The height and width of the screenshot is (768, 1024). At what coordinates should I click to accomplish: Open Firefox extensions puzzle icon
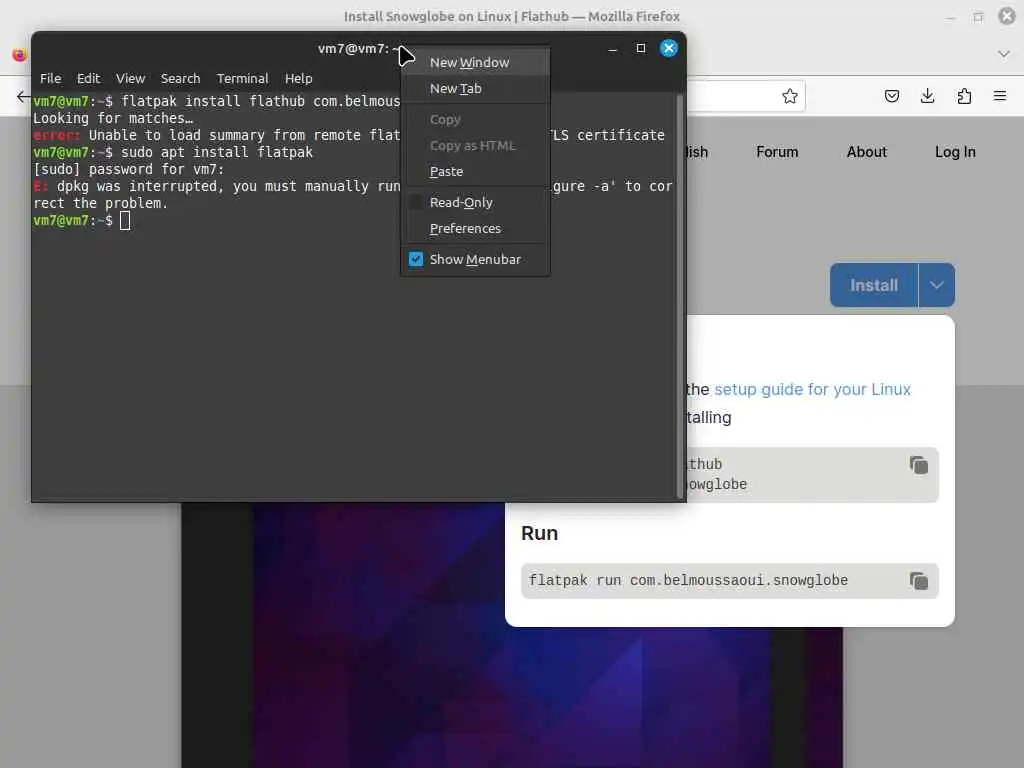[x=964, y=97]
